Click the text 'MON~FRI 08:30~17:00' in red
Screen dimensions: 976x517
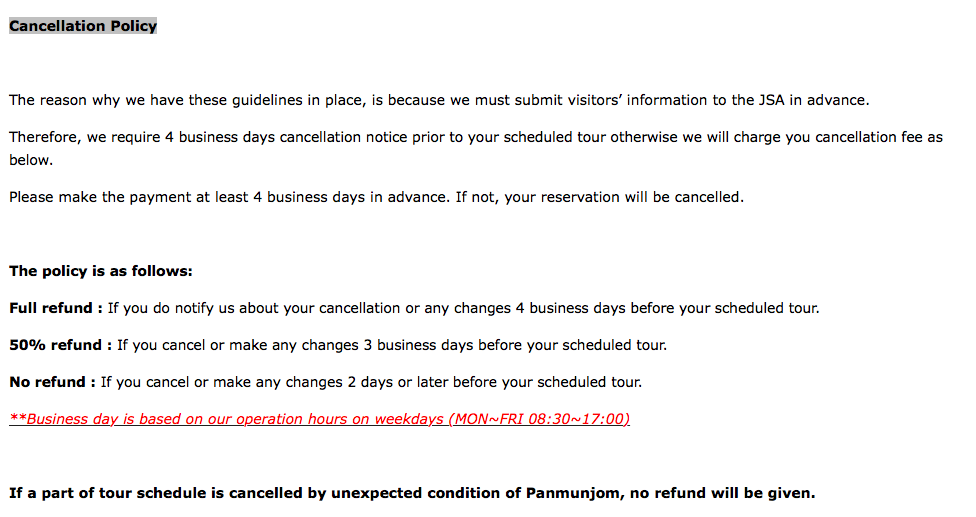pyautogui.click(x=540, y=419)
